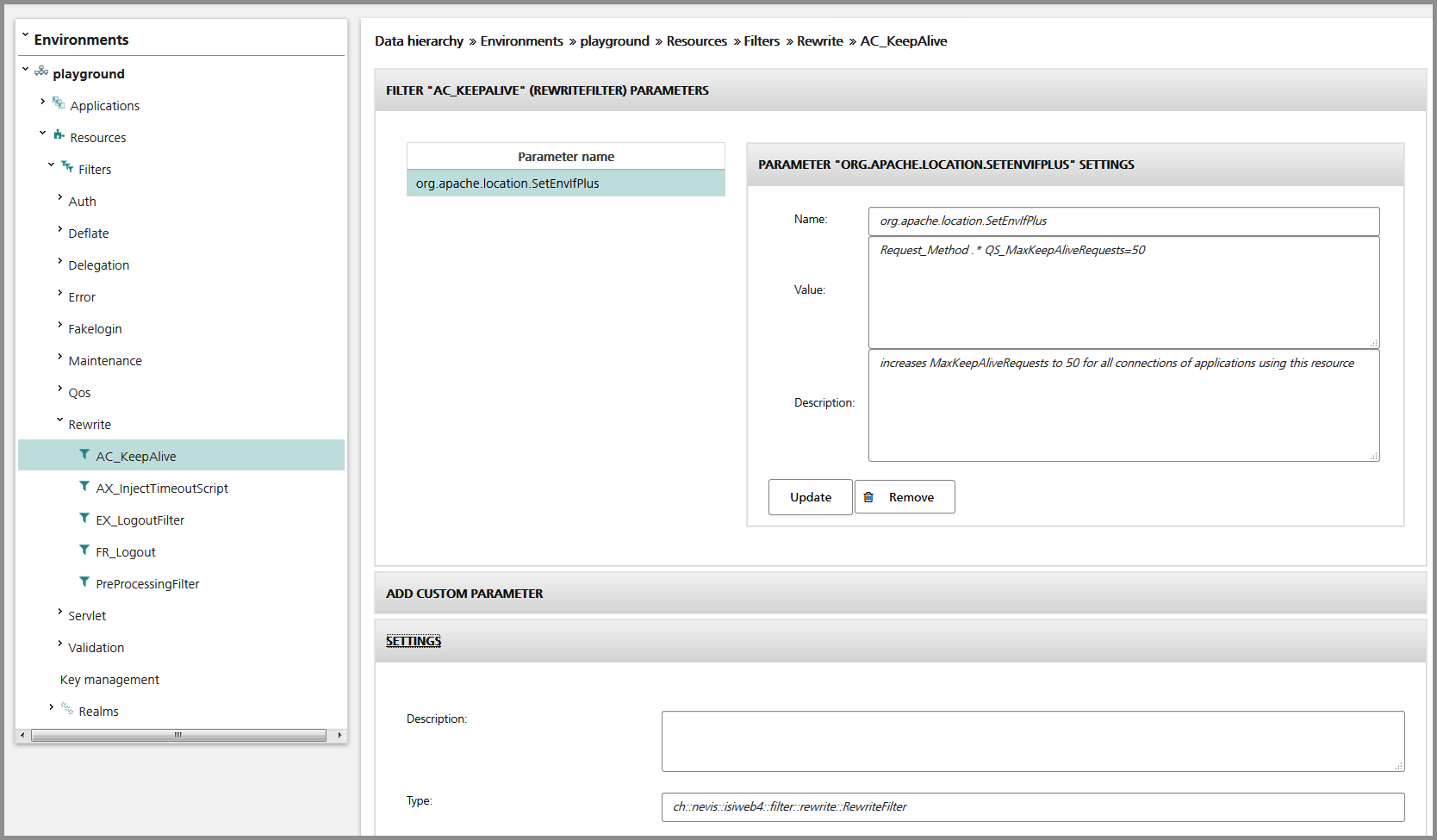The image size is (1437, 840).
Task: Select the Maintenance tree item
Action: (x=105, y=361)
